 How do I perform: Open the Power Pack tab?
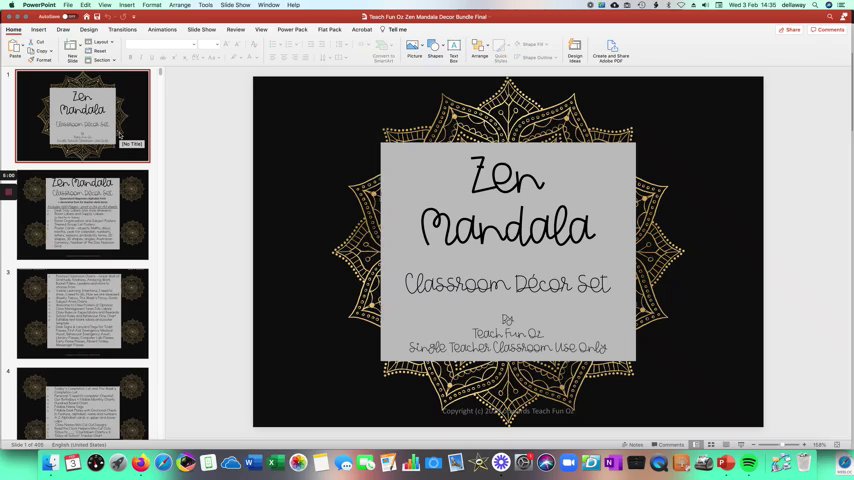(x=292, y=29)
